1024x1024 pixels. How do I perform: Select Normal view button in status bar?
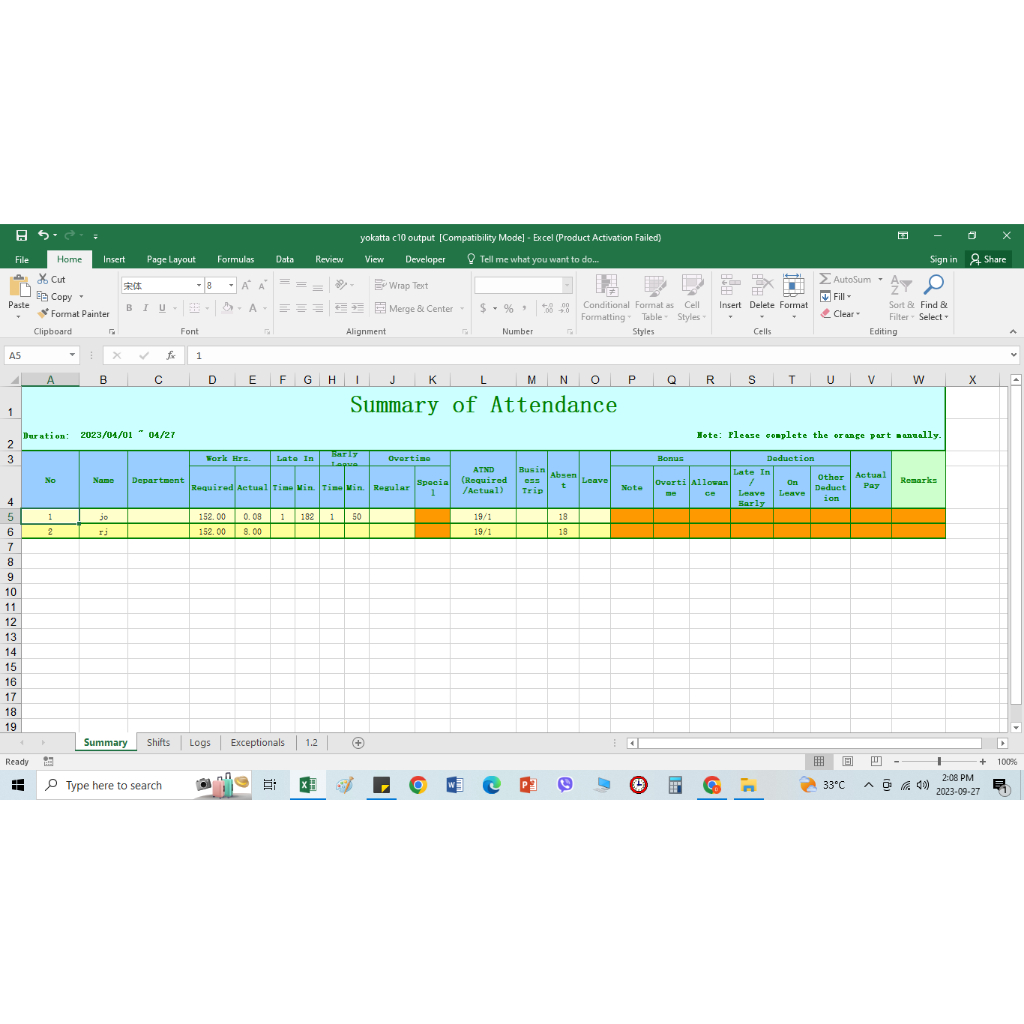click(x=819, y=762)
